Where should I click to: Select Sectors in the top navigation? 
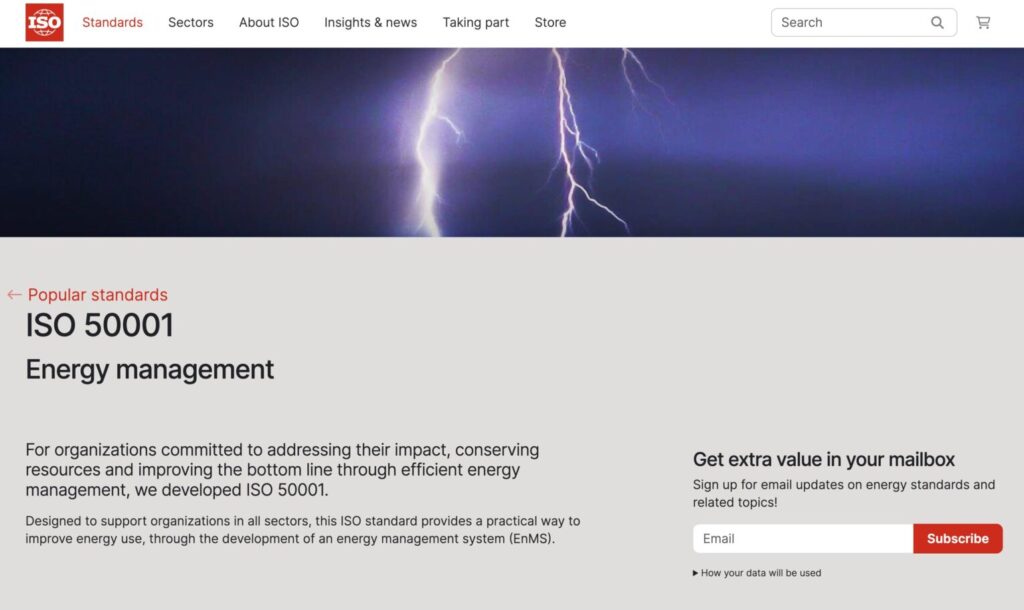click(190, 22)
